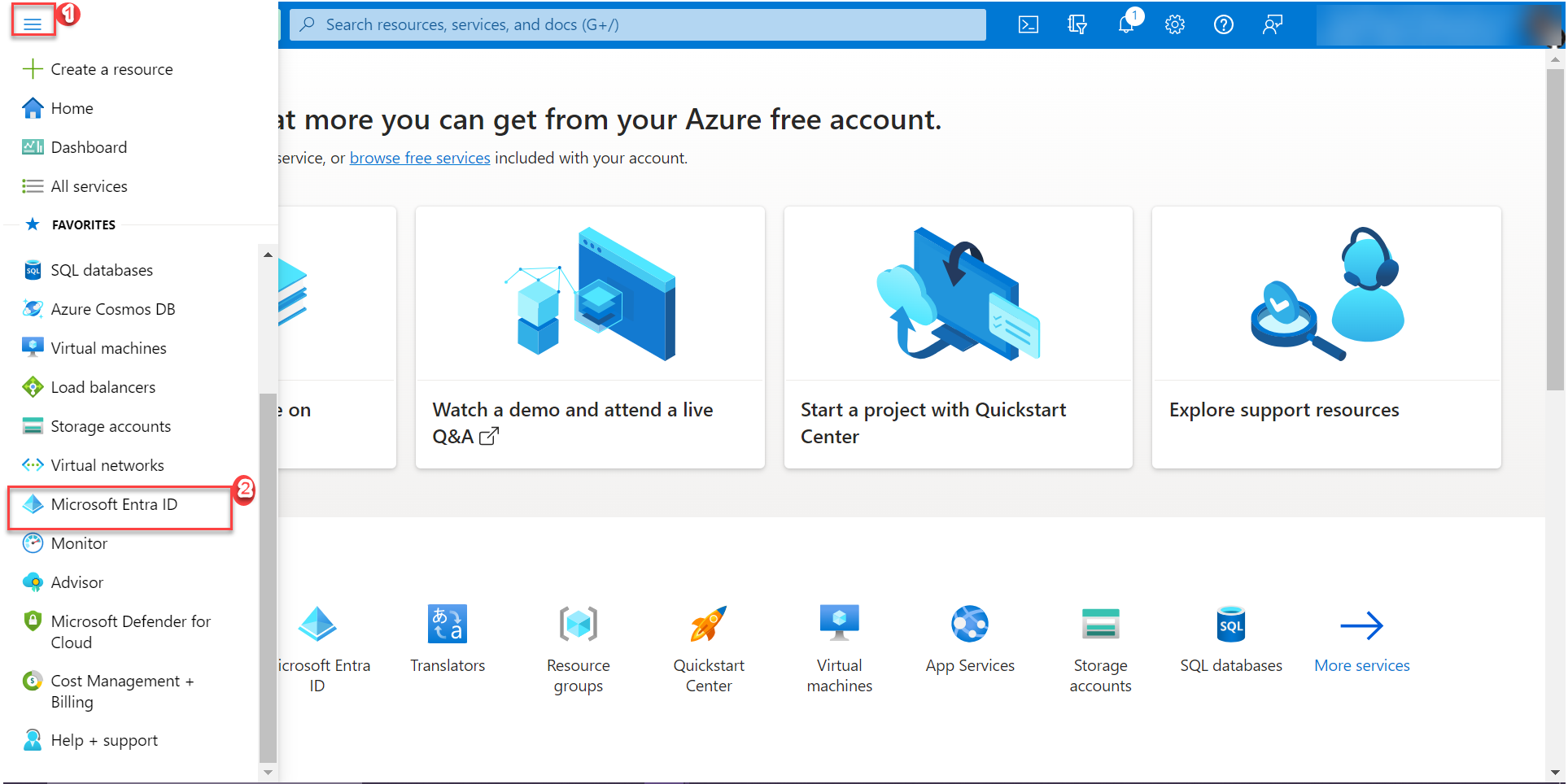1568x784 pixels.
Task: Click the More services arrow
Action: [x=1361, y=625]
